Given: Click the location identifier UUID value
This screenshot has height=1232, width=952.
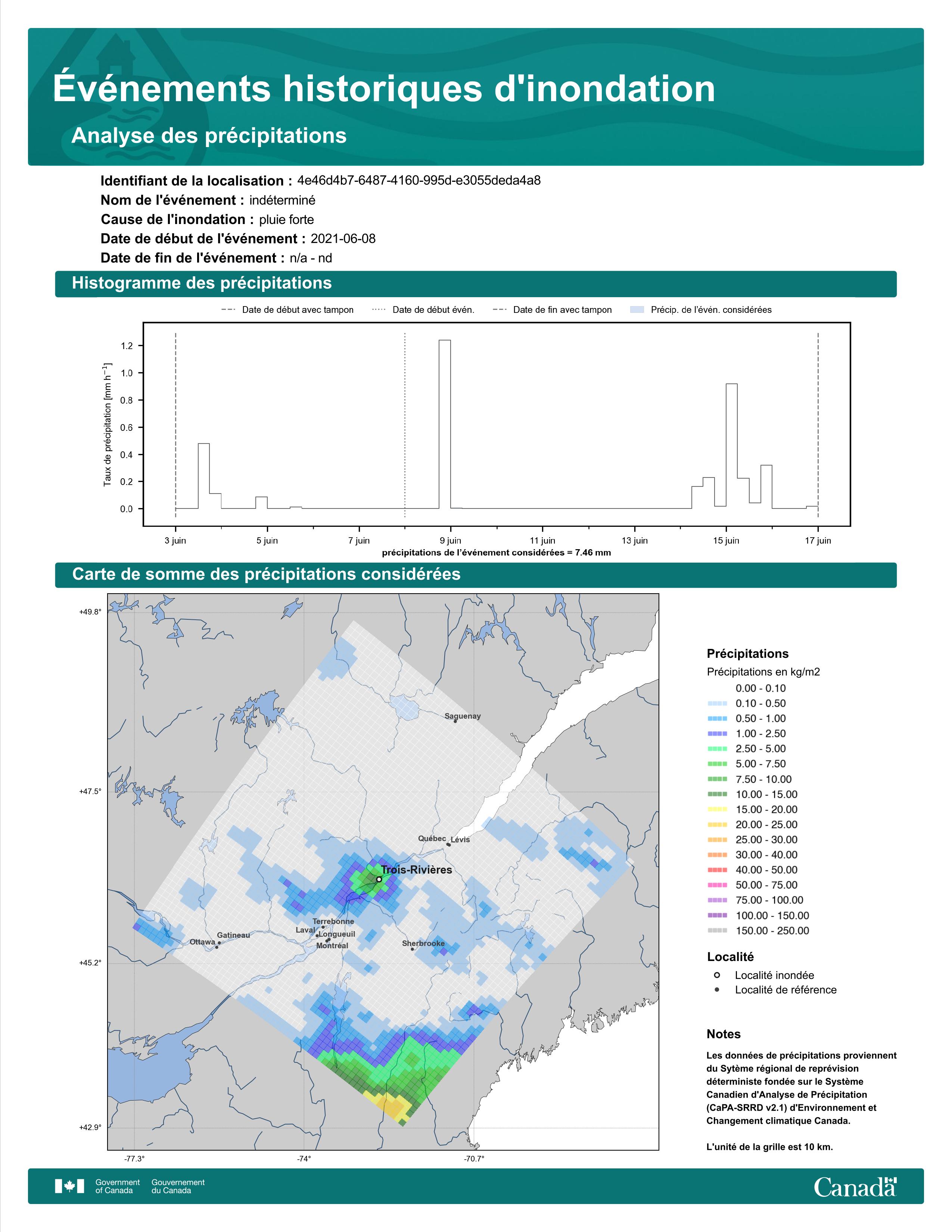Looking at the screenshot, I should [x=419, y=181].
